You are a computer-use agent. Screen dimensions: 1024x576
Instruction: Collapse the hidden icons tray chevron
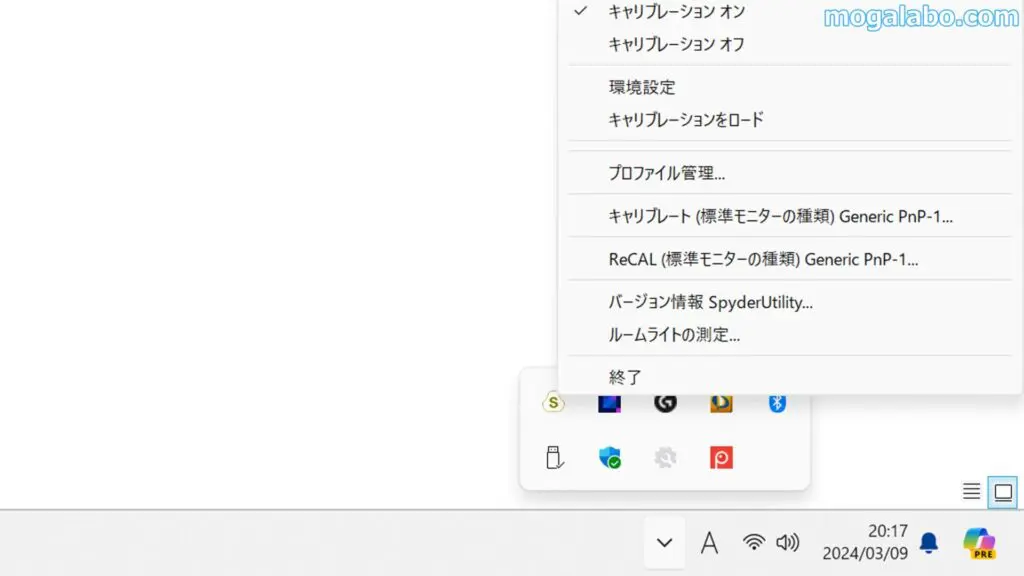[x=664, y=543]
